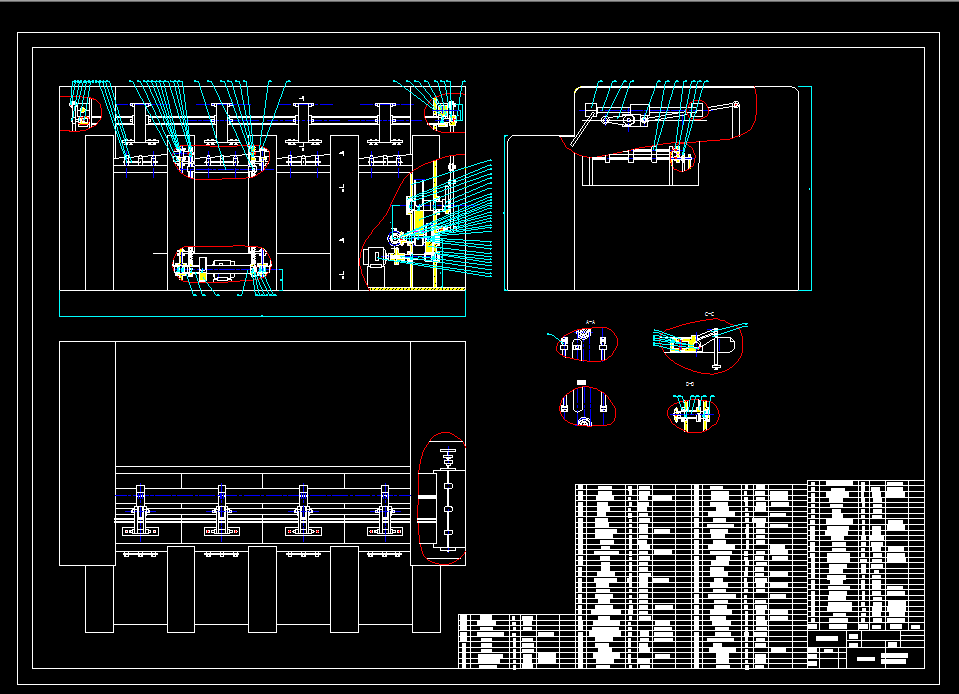This screenshot has height=694, width=959.
Task: Click the A-A section detail view
Action: click(x=587, y=344)
